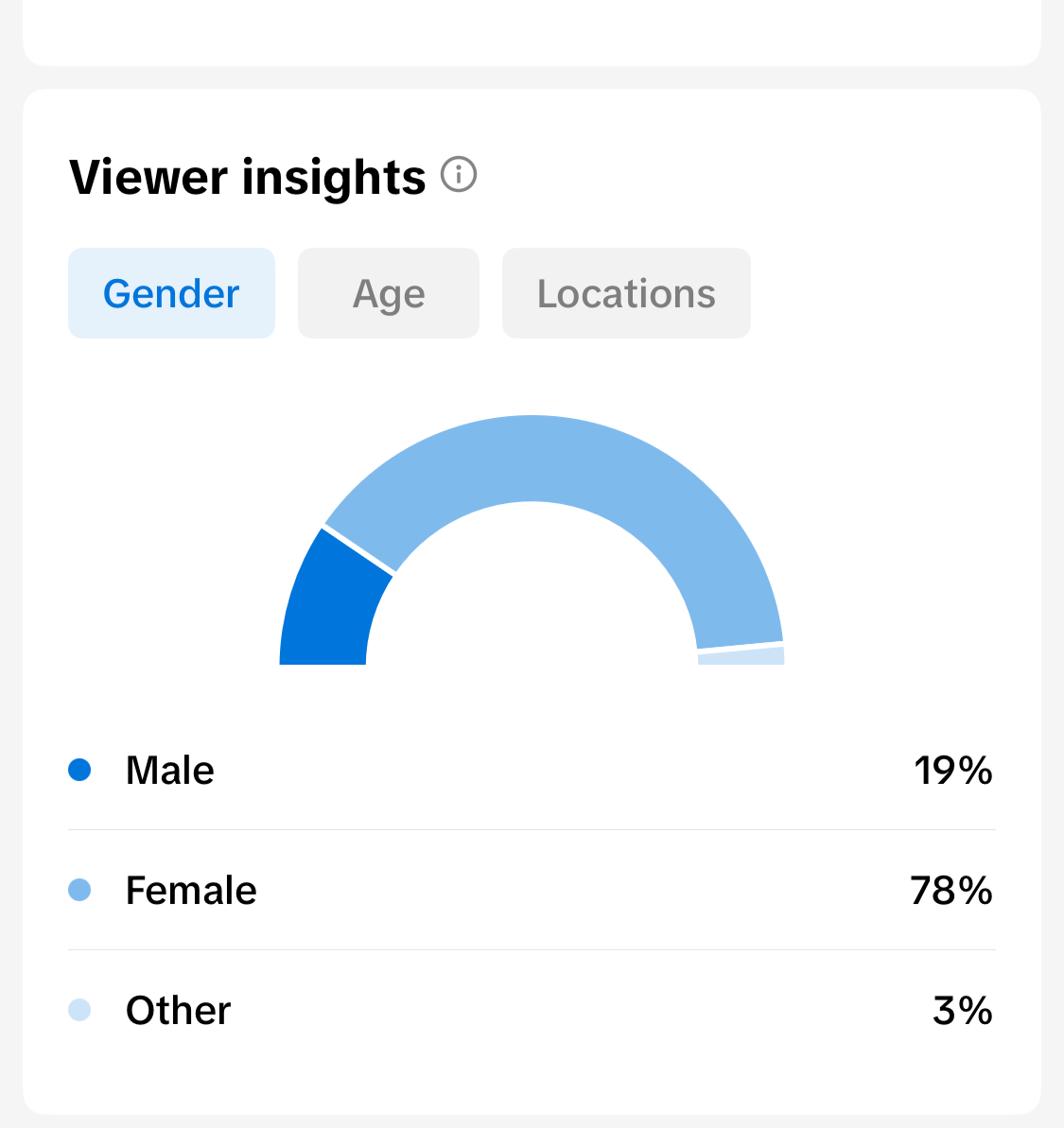This screenshot has height=1128, width=1064.
Task: Select the Gender tab
Action: (171, 293)
